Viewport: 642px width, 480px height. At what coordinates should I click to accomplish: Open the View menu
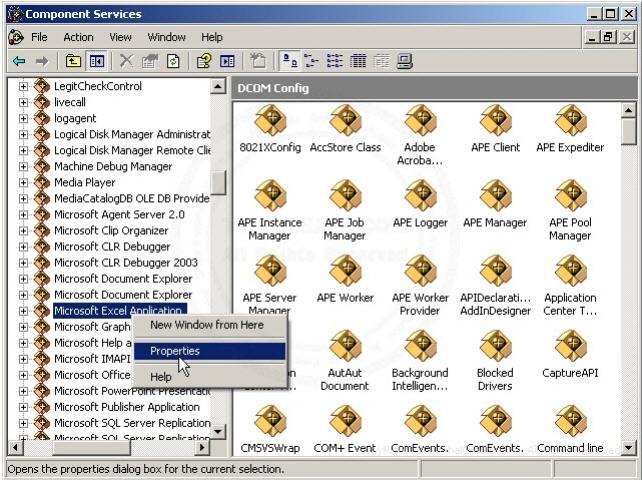(120, 37)
